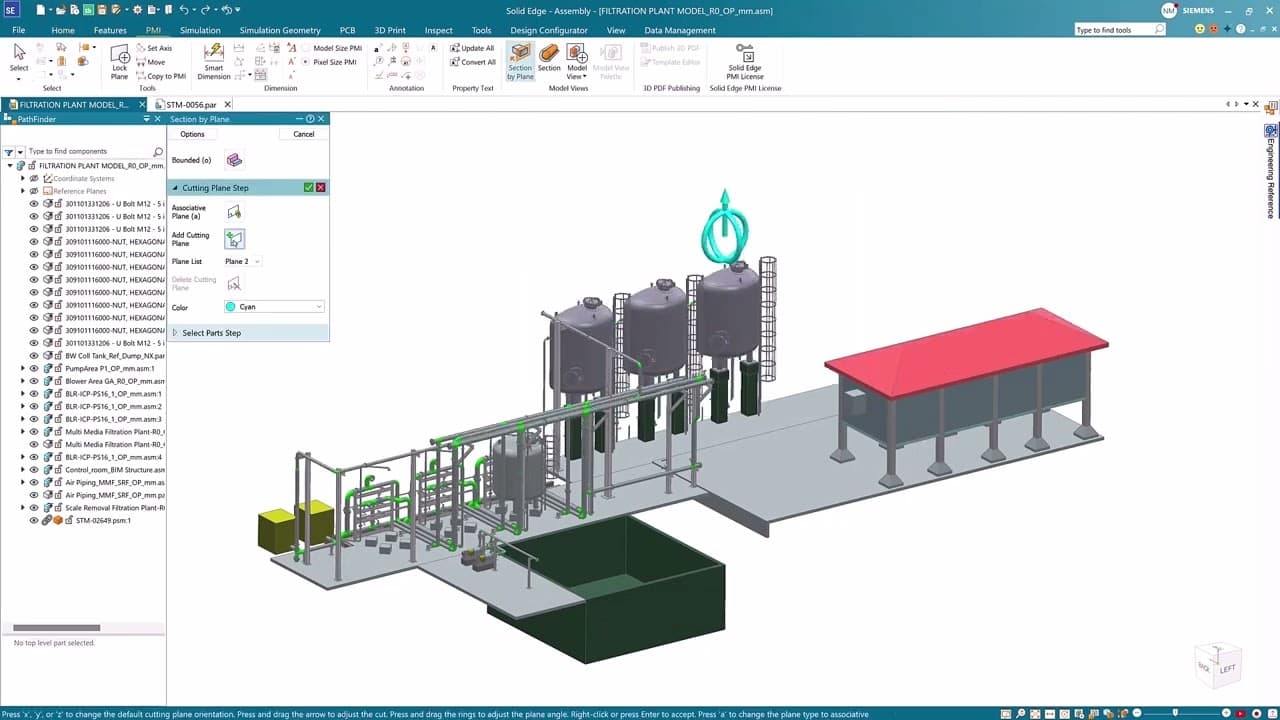Screen dimensions: 1280x720
Task: Click the Move tool in Tools group
Action: tap(150, 62)
